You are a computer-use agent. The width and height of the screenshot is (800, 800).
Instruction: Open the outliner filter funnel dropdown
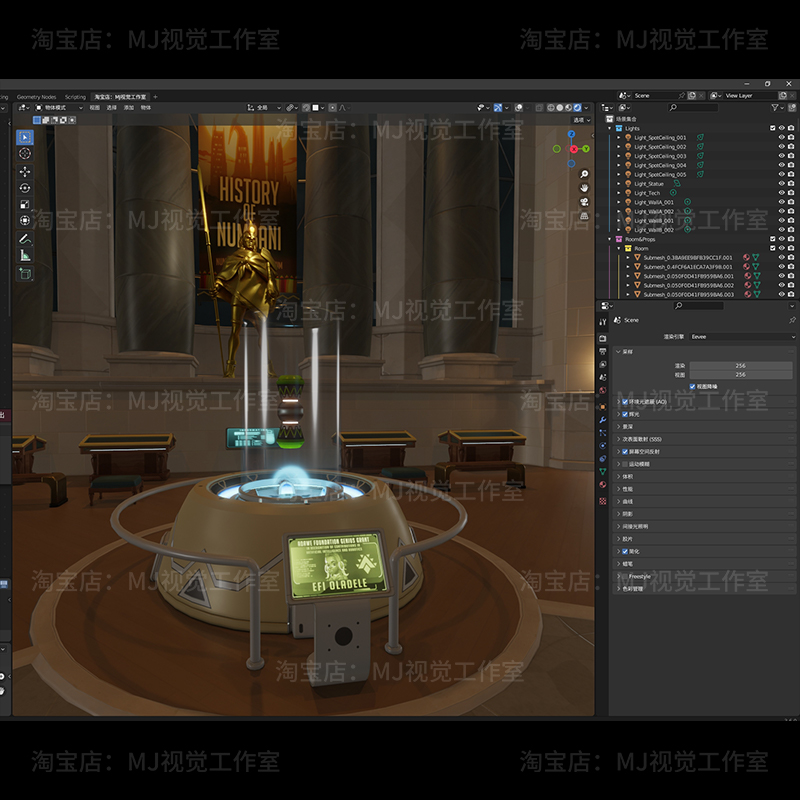point(777,108)
